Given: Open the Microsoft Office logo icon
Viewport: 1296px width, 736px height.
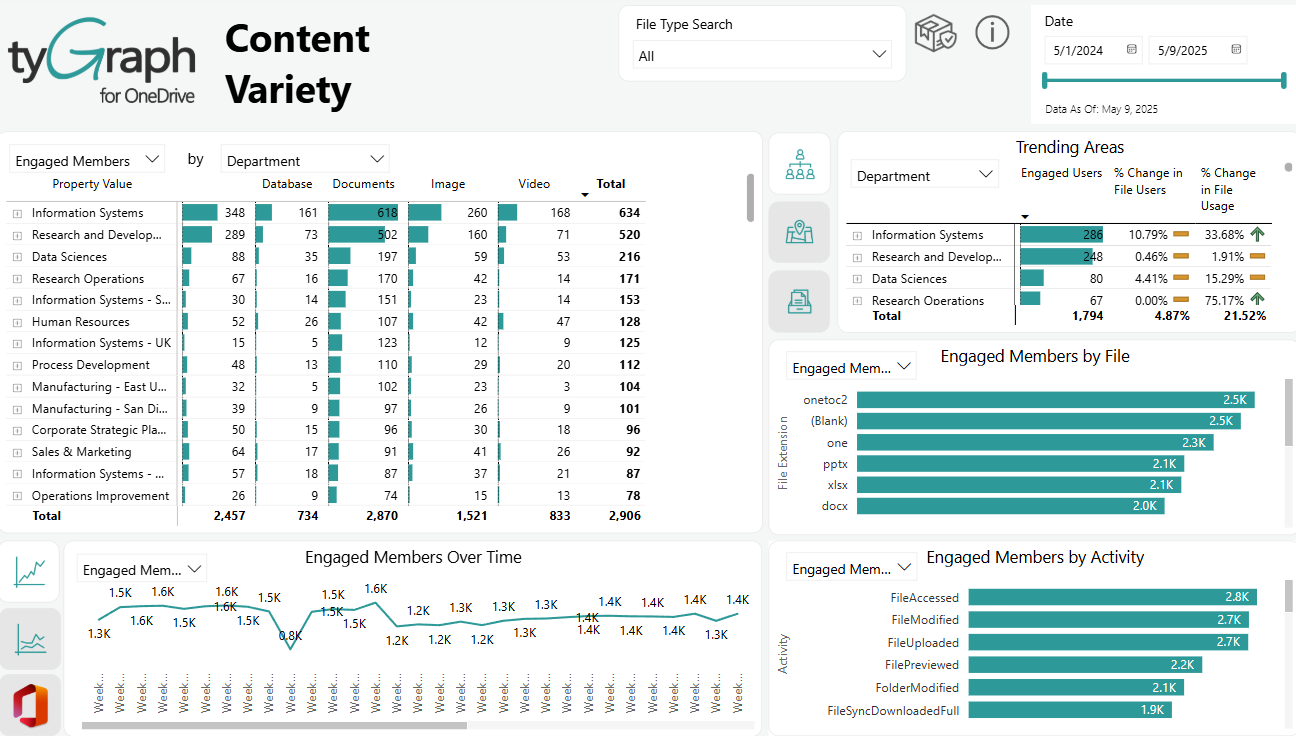Looking at the screenshot, I should coord(30,705).
